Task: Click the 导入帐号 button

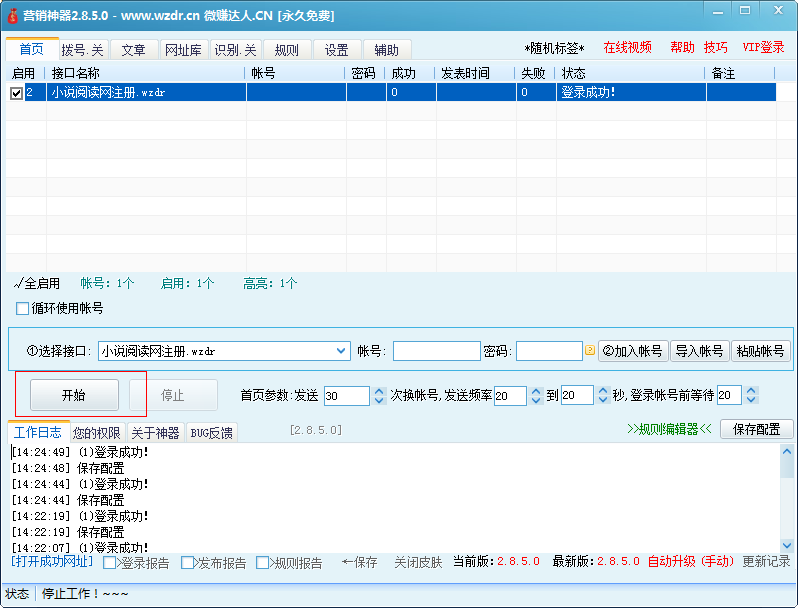Action: click(699, 351)
